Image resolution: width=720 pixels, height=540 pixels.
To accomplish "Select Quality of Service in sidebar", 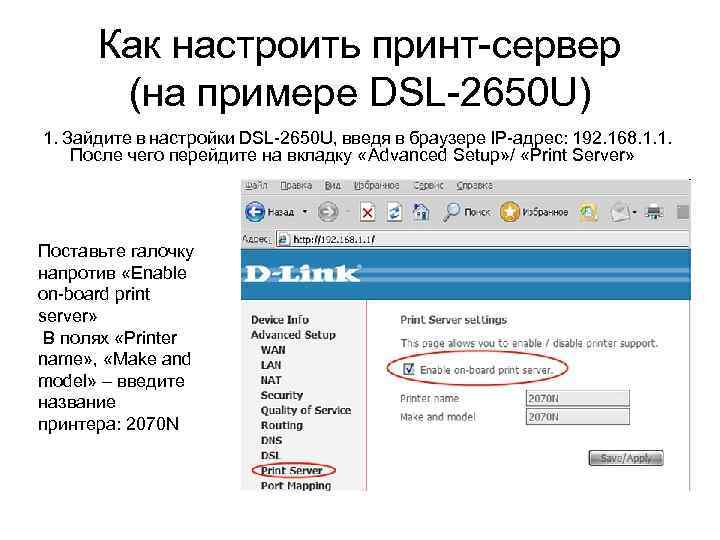I will [306, 410].
